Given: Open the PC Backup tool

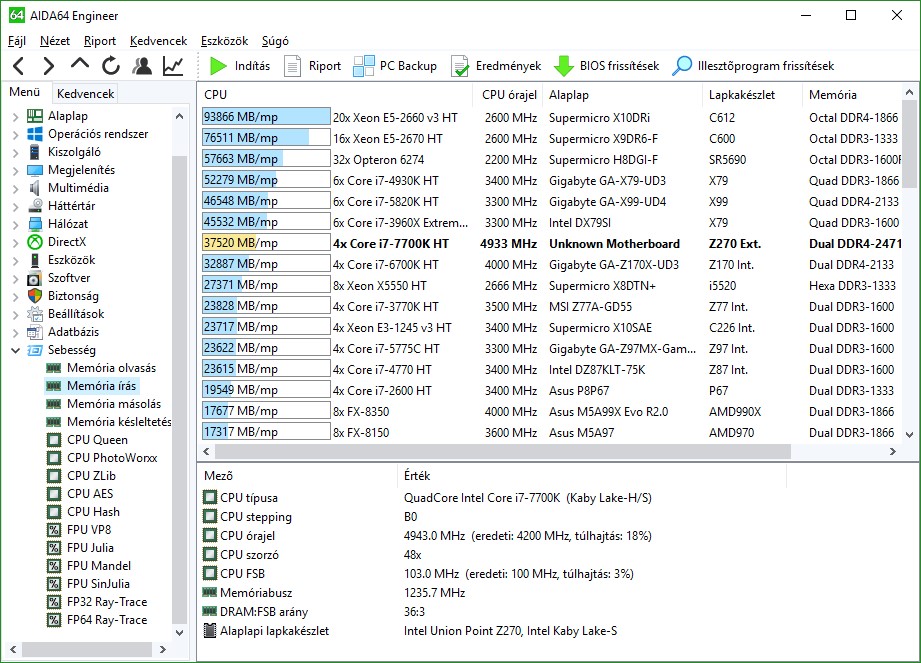Looking at the screenshot, I should pyautogui.click(x=396, y=66).
